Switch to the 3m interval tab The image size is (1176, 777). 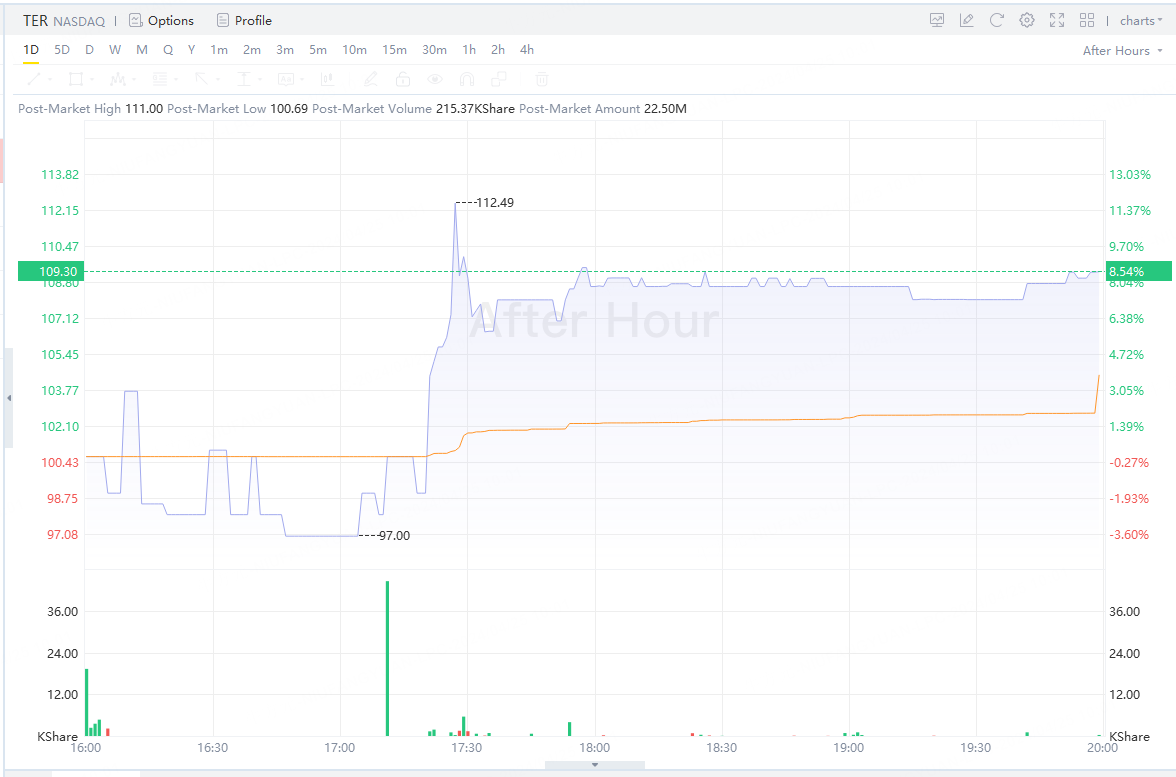[x=285, y=50]
